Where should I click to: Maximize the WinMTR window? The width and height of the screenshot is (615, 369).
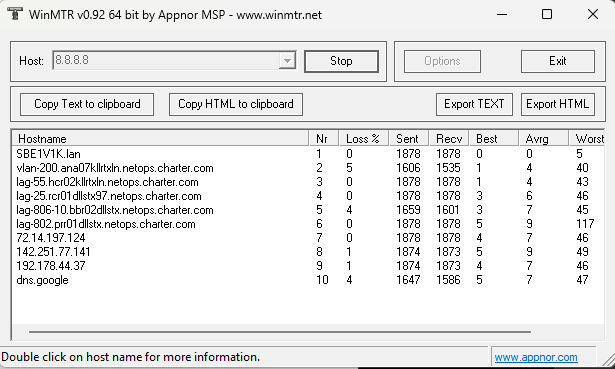(x=547, y=15)
